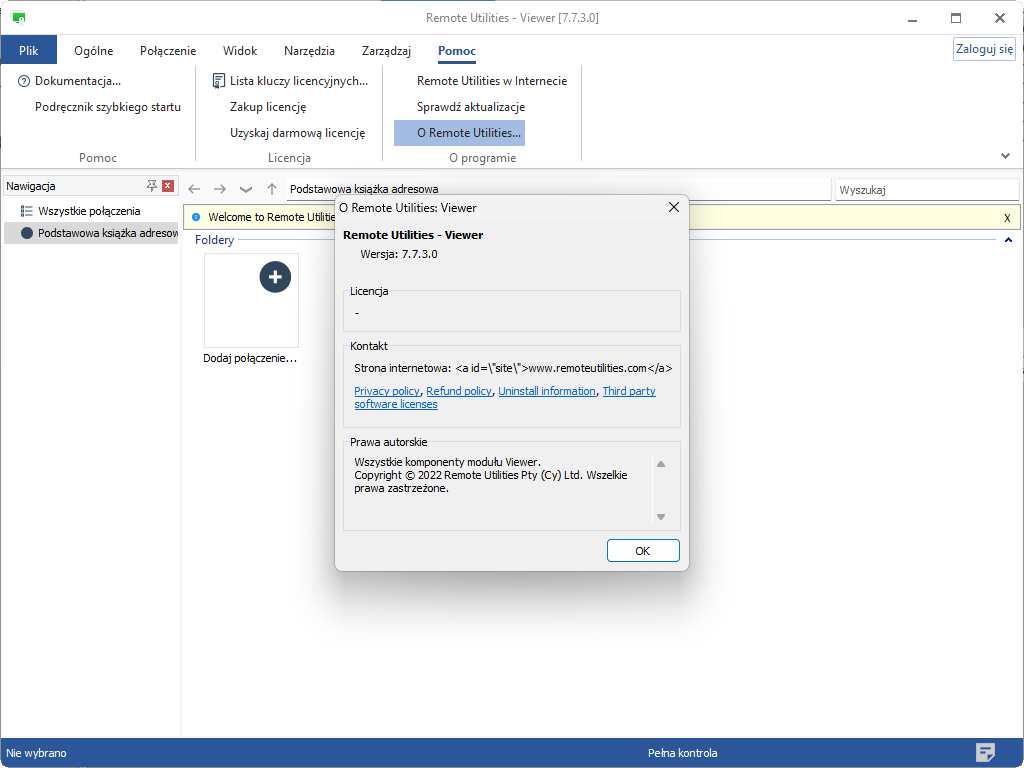Open navigation history dropdown chevron
The image size is (1024, 768).
246,189
